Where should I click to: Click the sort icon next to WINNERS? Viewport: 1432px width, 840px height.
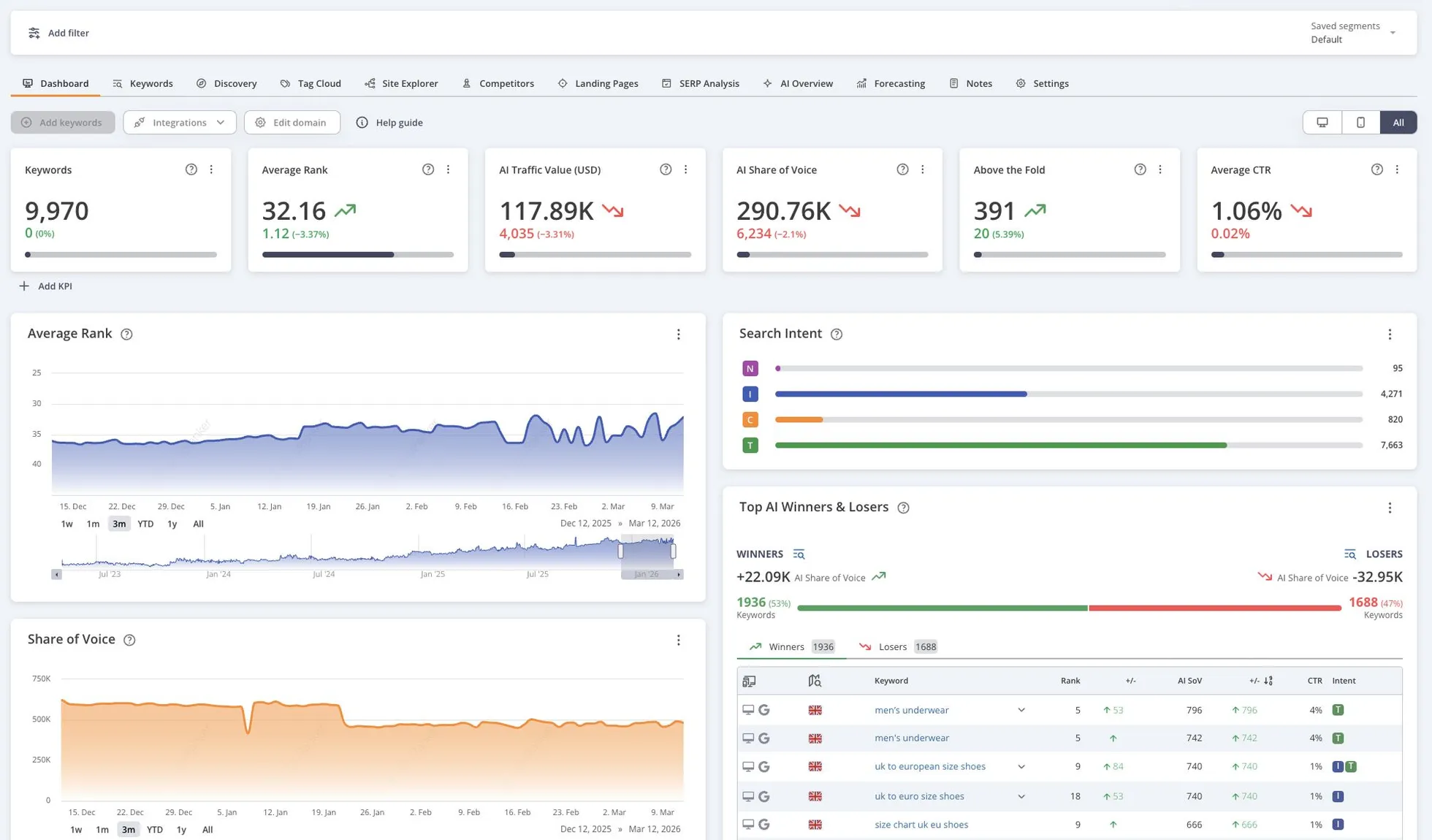799,554
